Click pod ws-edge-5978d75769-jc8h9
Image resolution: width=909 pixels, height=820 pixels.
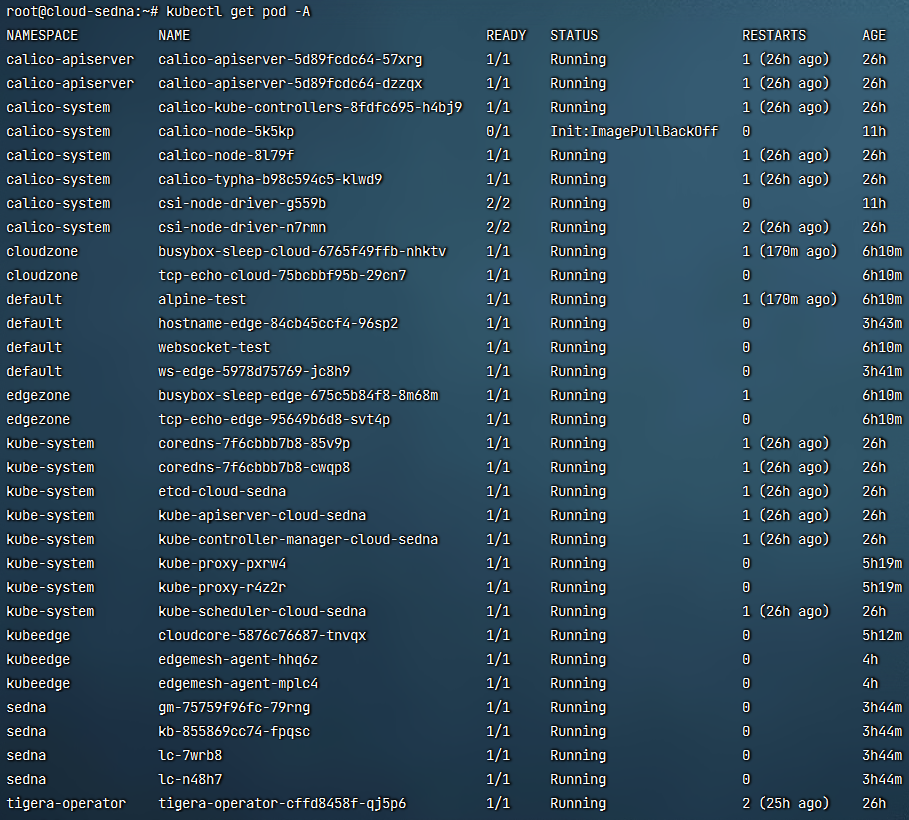point(254,372)
